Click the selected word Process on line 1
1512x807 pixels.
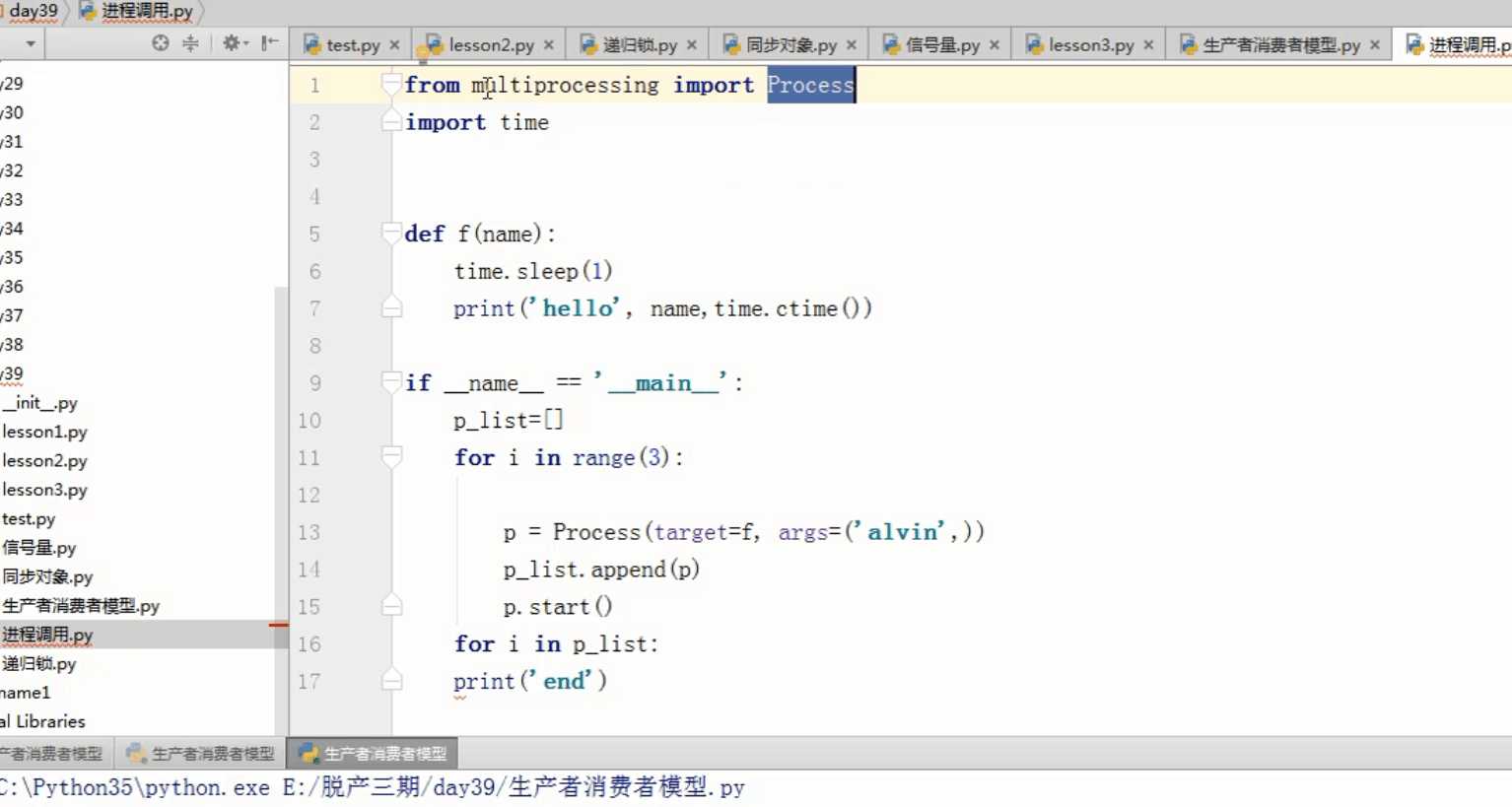click(810, 85)
